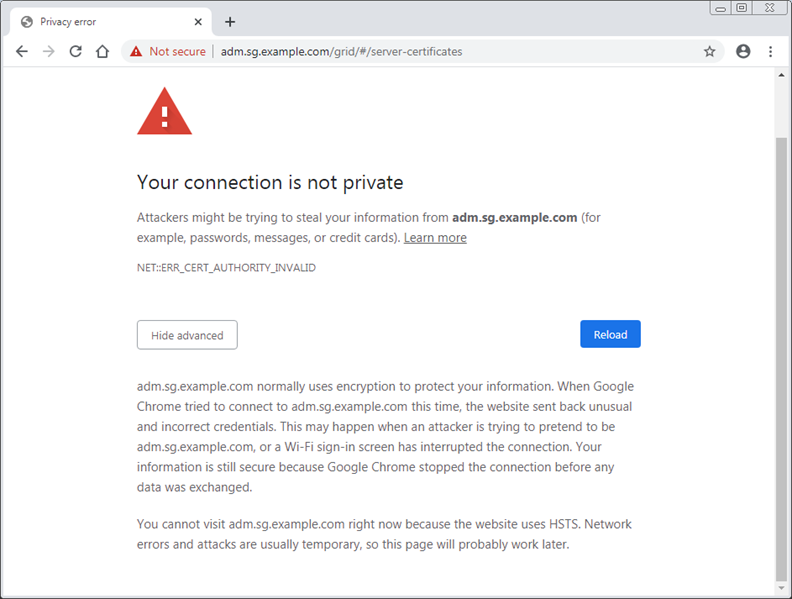
Task: Close the Privacy error tab
Action: click(x=198, y=22)
